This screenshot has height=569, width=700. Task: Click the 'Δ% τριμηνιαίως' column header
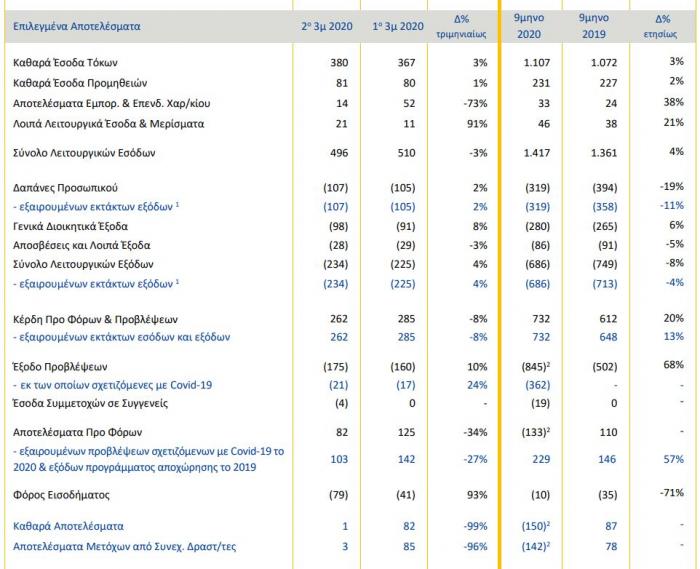click(460, 24)
